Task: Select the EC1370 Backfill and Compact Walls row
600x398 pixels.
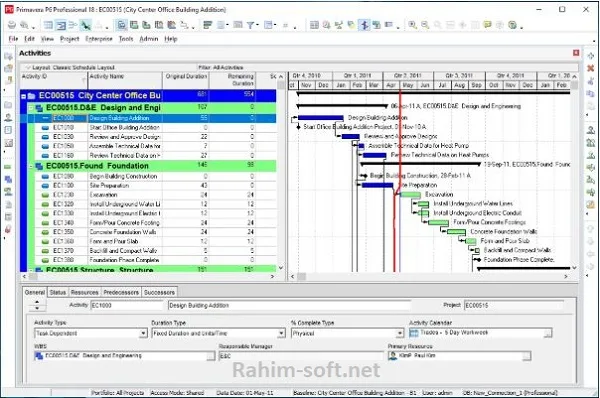Action: [155, 251]
